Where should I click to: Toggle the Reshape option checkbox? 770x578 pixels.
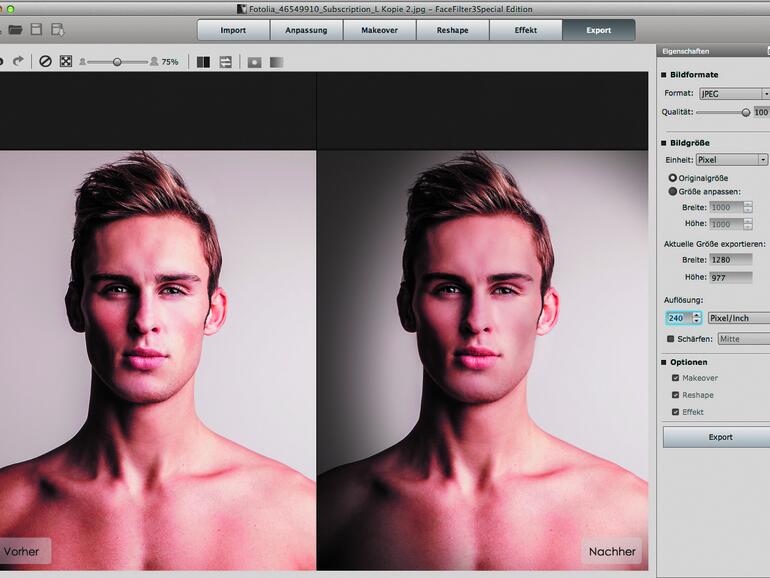pos(675,395)
